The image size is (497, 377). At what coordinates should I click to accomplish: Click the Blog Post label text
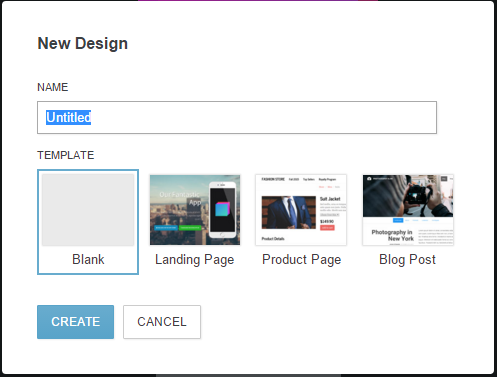407,260
